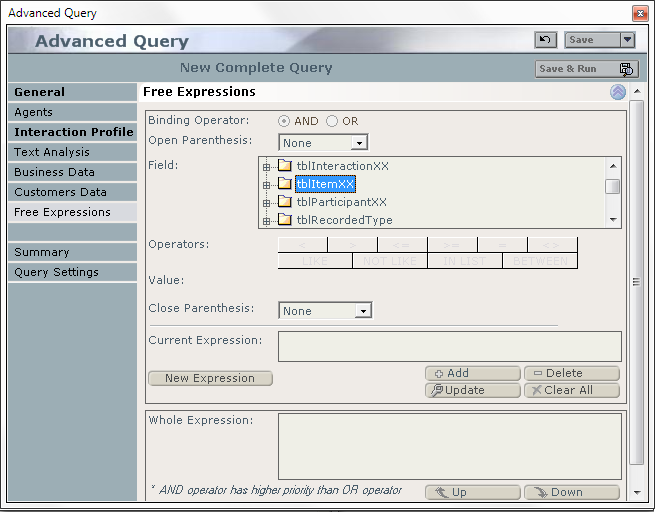Click the undo arrow icon in header

point(545,40)
